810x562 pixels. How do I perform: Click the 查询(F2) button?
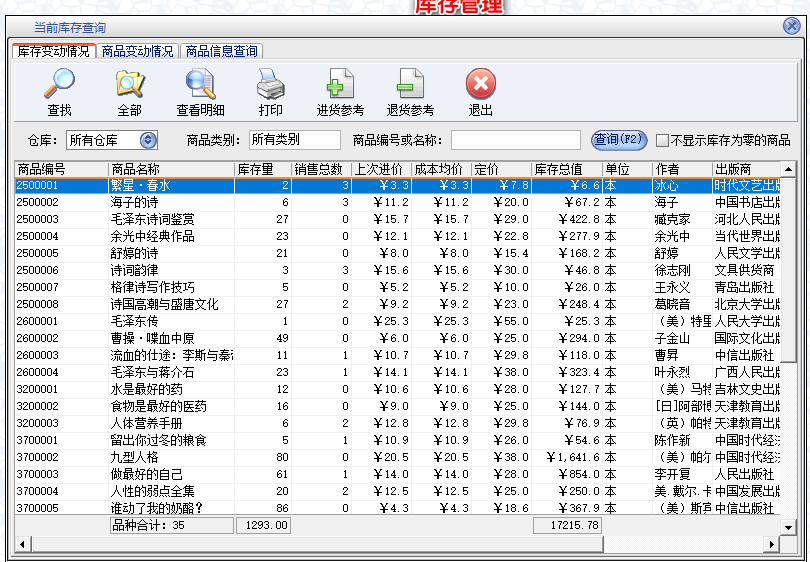[x=619, y=139]
